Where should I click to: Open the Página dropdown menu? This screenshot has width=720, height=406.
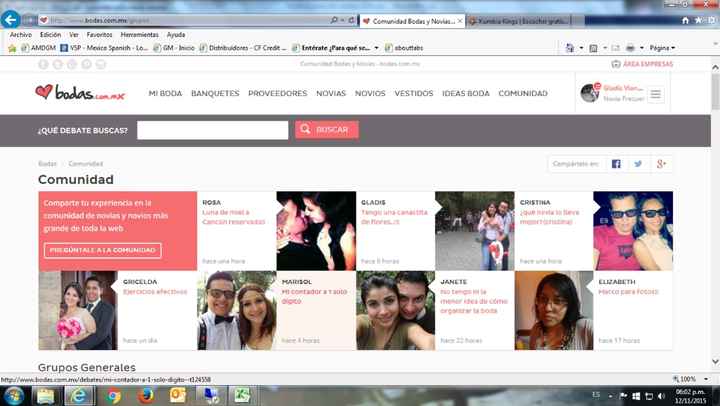pyautogui.click(x=662, y=48)
